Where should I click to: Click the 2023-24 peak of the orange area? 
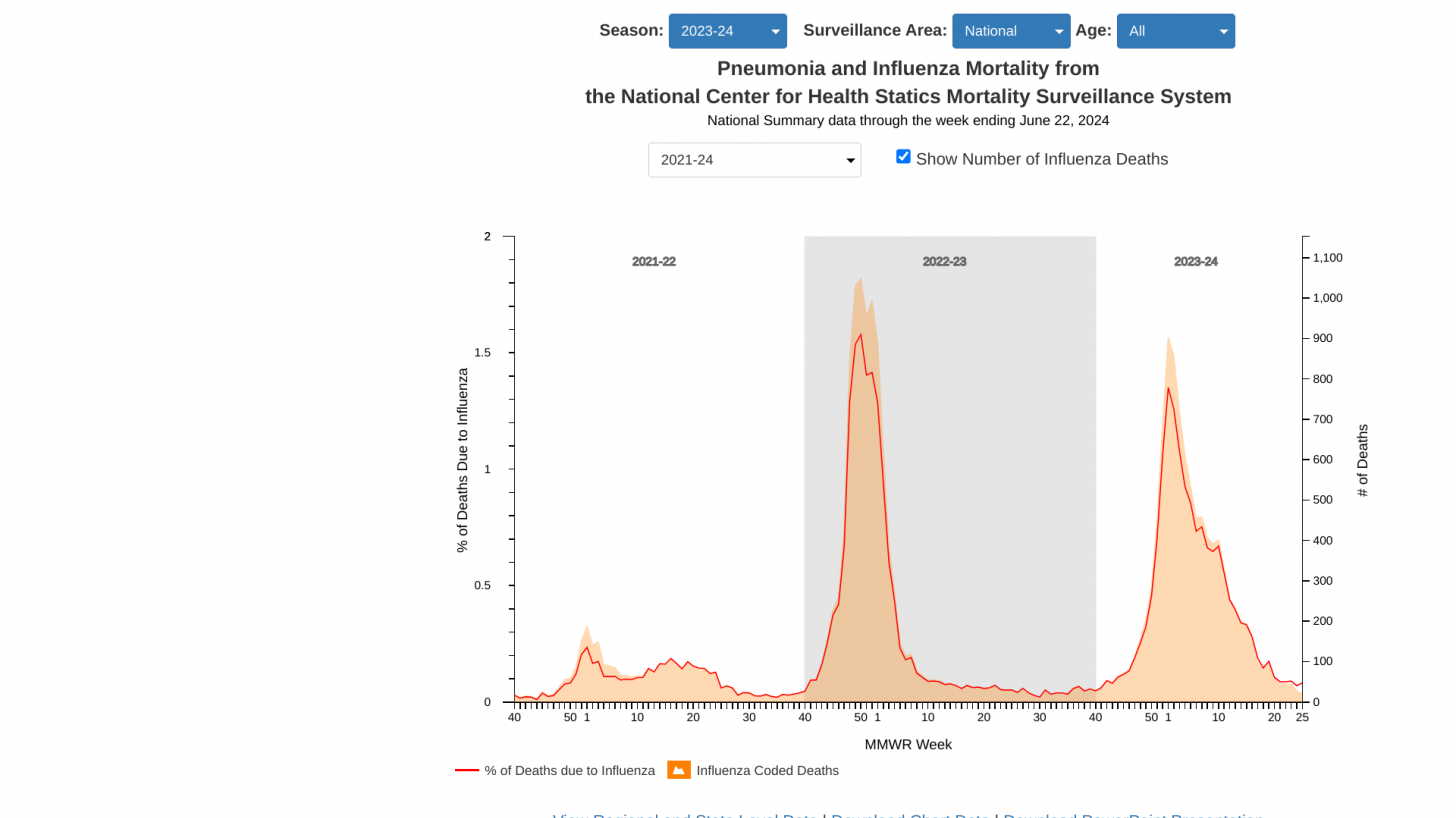pyautogui.click(x=1167, y=337)
